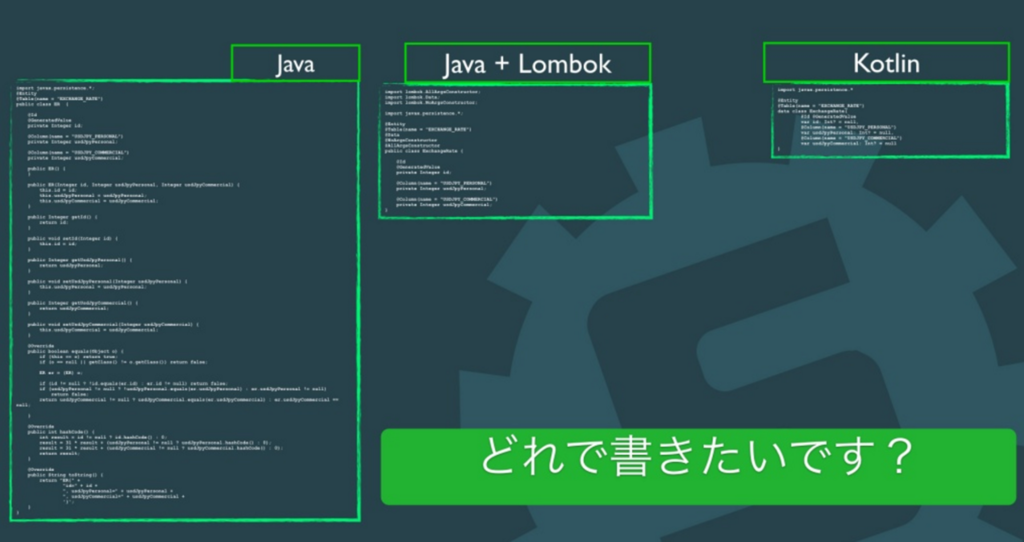Click "@NoArgsConstructor" annotation in Lombok code

point(411,140)
